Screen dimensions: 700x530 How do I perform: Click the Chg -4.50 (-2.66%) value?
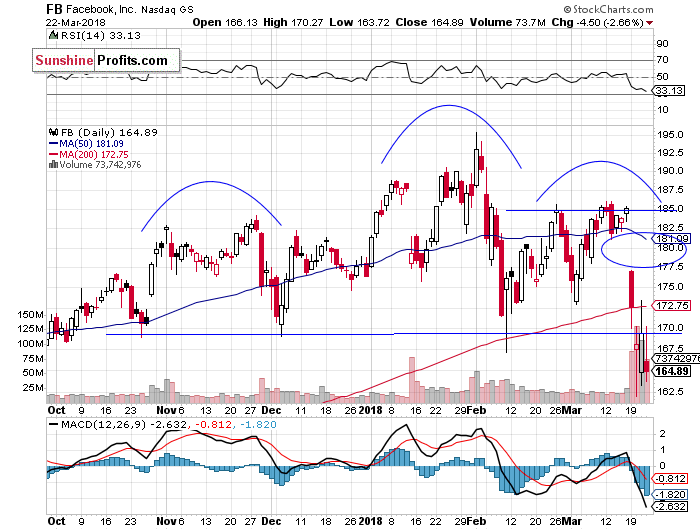(x=597, y=22)
